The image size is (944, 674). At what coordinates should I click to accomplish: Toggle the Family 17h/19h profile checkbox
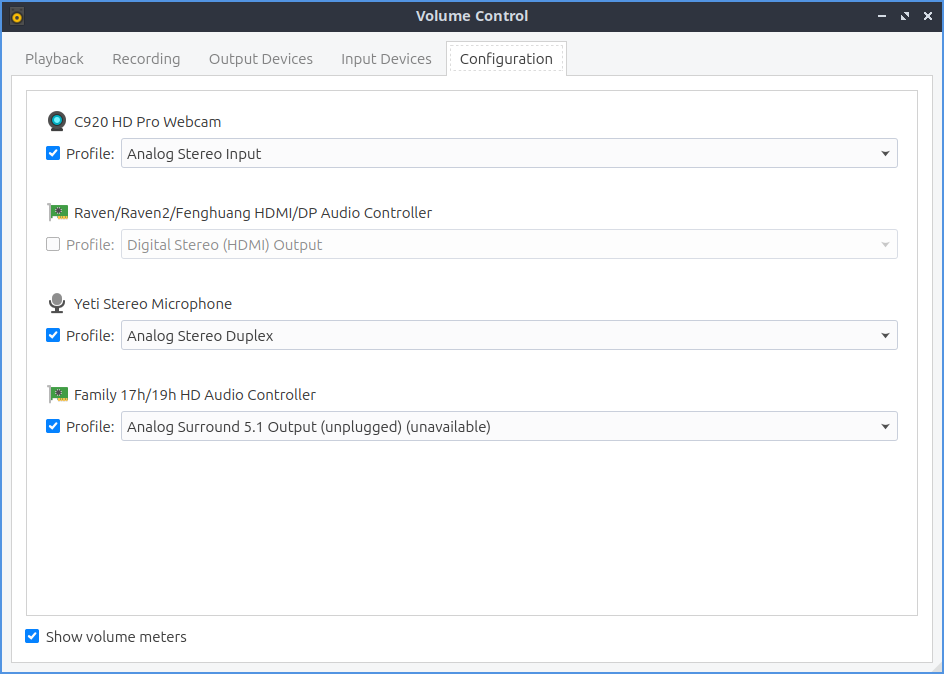pos(53,427)
